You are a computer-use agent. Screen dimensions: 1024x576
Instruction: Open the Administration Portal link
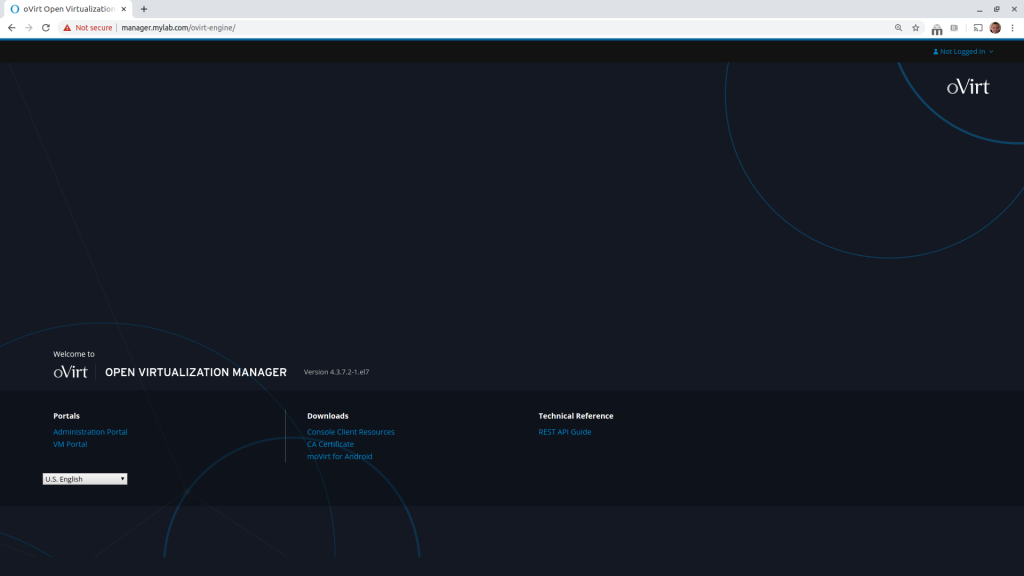[x=90, y=432]
